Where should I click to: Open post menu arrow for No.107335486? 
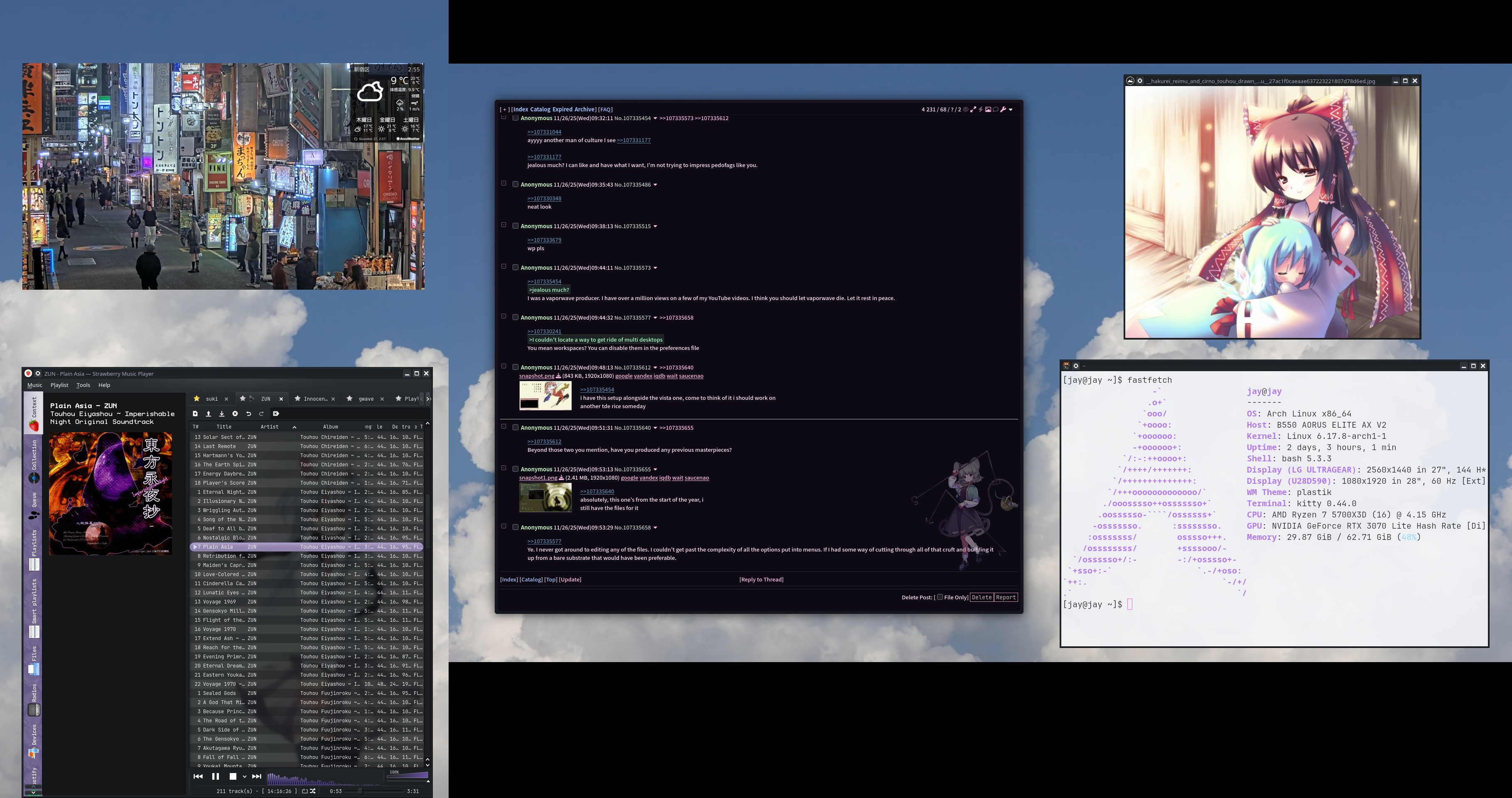click(x=655, y=185)
